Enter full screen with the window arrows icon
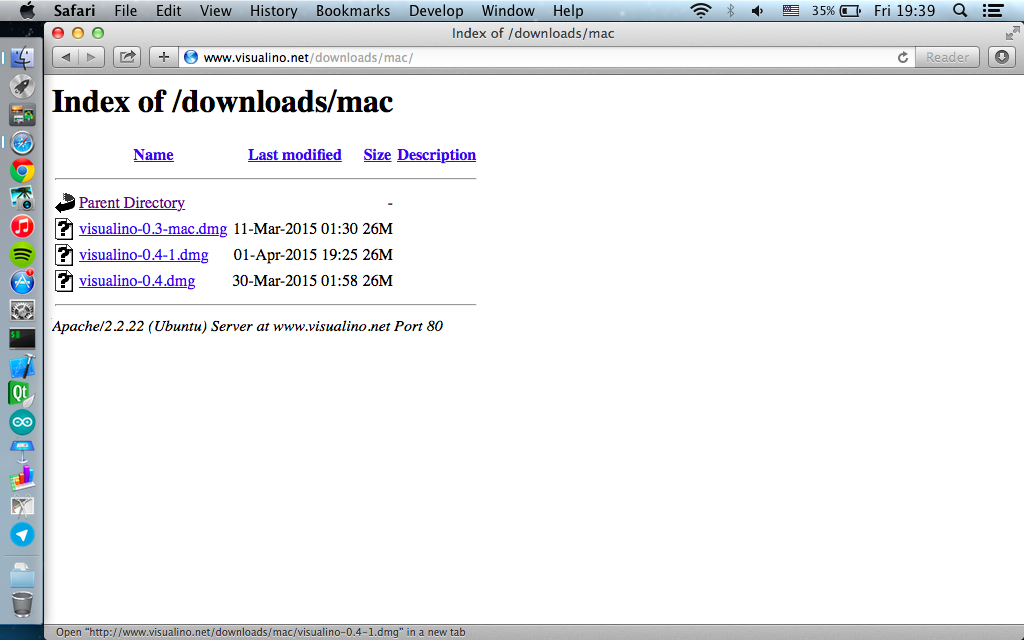This screenshot has width=1024, height=640. pyautogui.click(x=1012, y=33)
